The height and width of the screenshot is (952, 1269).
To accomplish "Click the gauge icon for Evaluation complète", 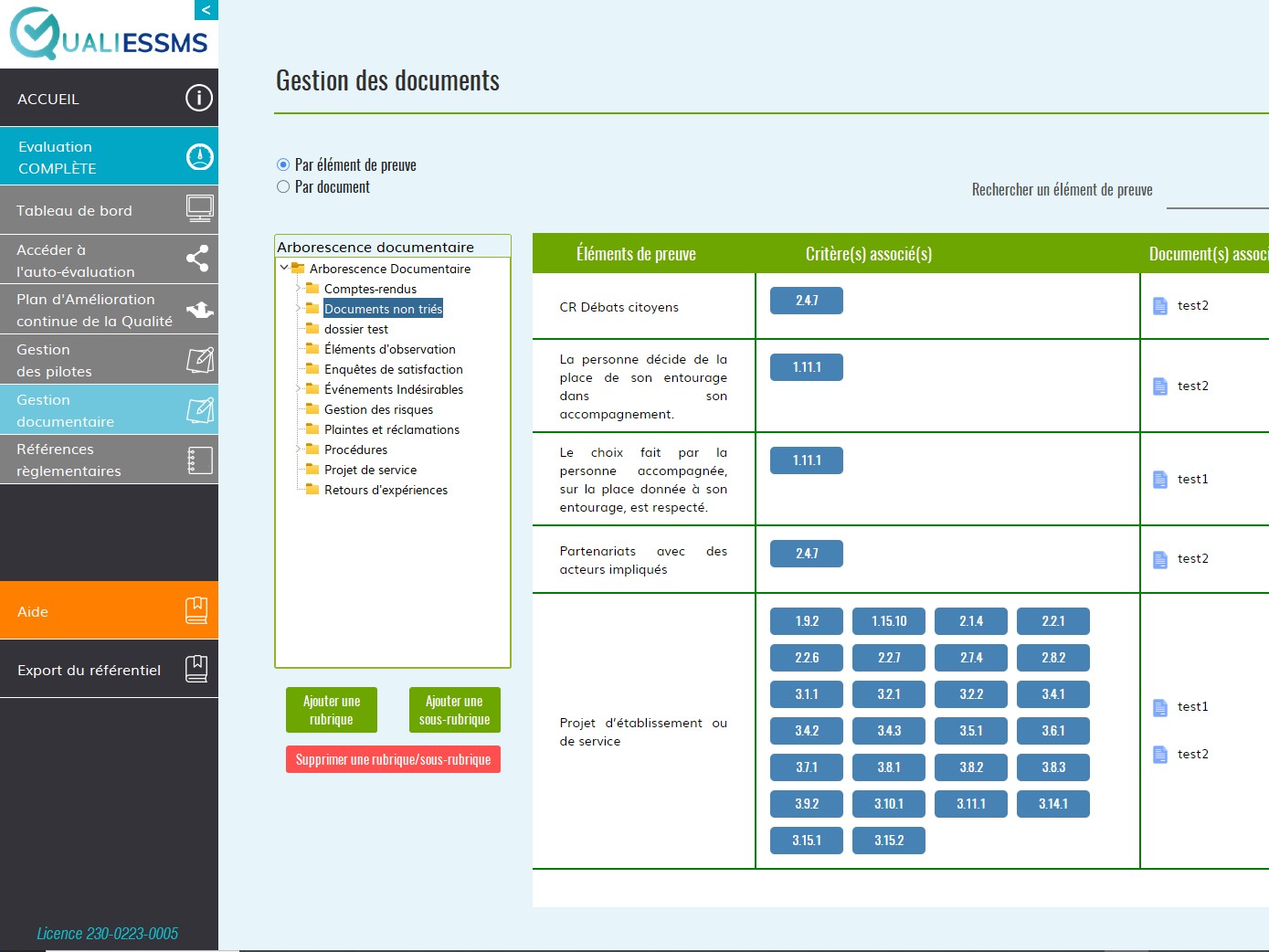I will point(199,157).
